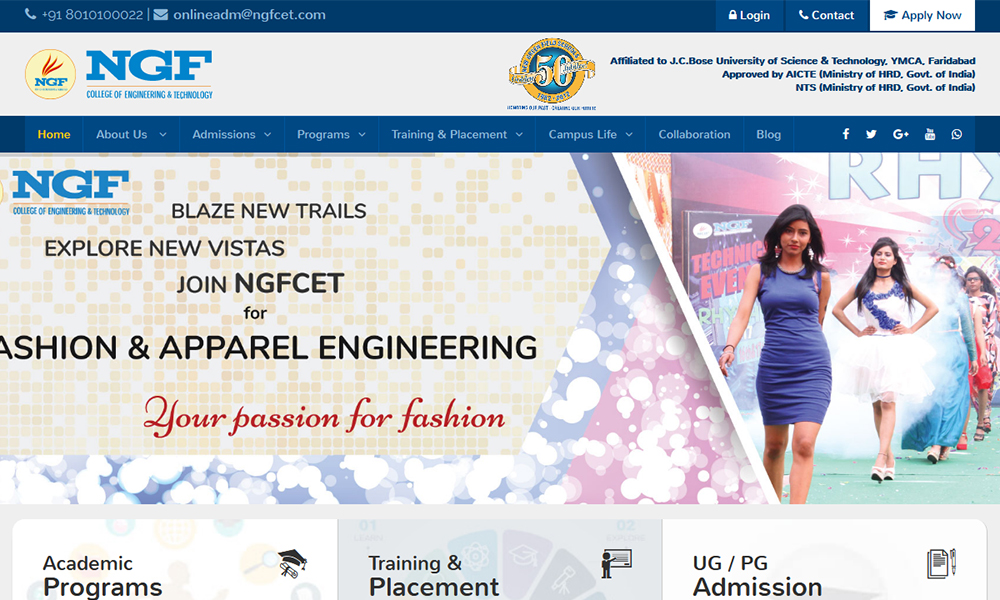The height and width of the screenshot is (600, 1000).
Task: Click the graduation cap Academic Programs icon
Action: (x=291, y=563)
